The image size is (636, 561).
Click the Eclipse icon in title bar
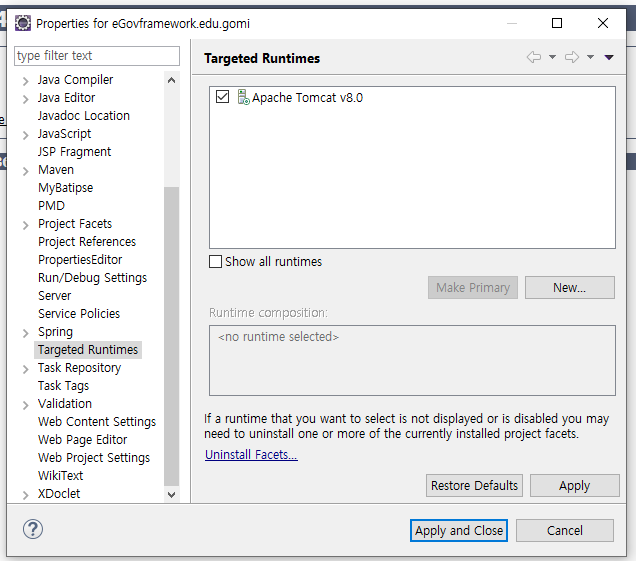[23, 23]
